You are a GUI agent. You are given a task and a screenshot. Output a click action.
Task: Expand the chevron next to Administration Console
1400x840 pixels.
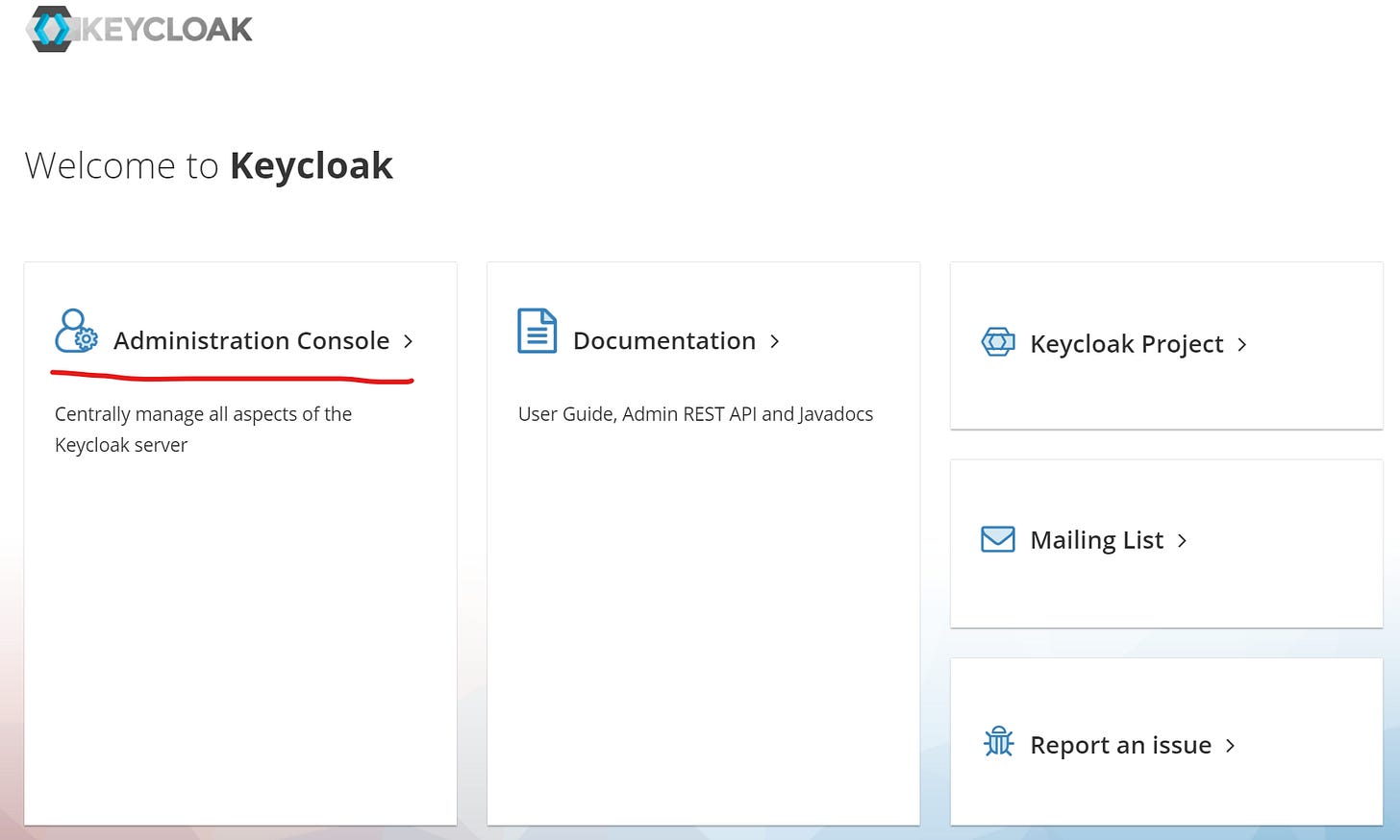tap(408, 341)
